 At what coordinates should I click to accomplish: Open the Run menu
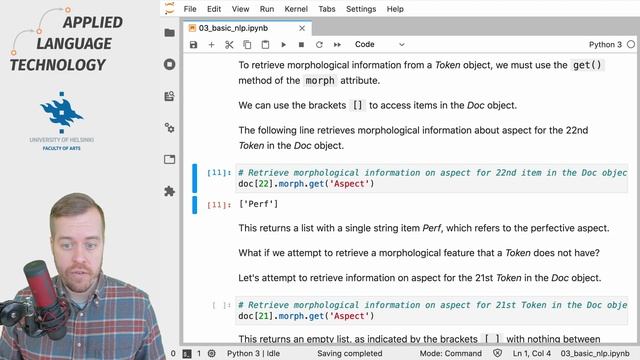267,9
